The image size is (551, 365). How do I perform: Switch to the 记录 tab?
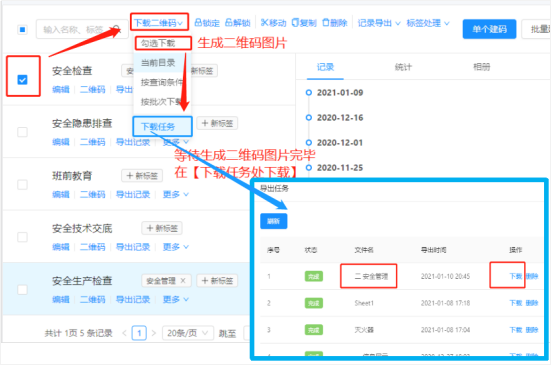coord(325,67)
